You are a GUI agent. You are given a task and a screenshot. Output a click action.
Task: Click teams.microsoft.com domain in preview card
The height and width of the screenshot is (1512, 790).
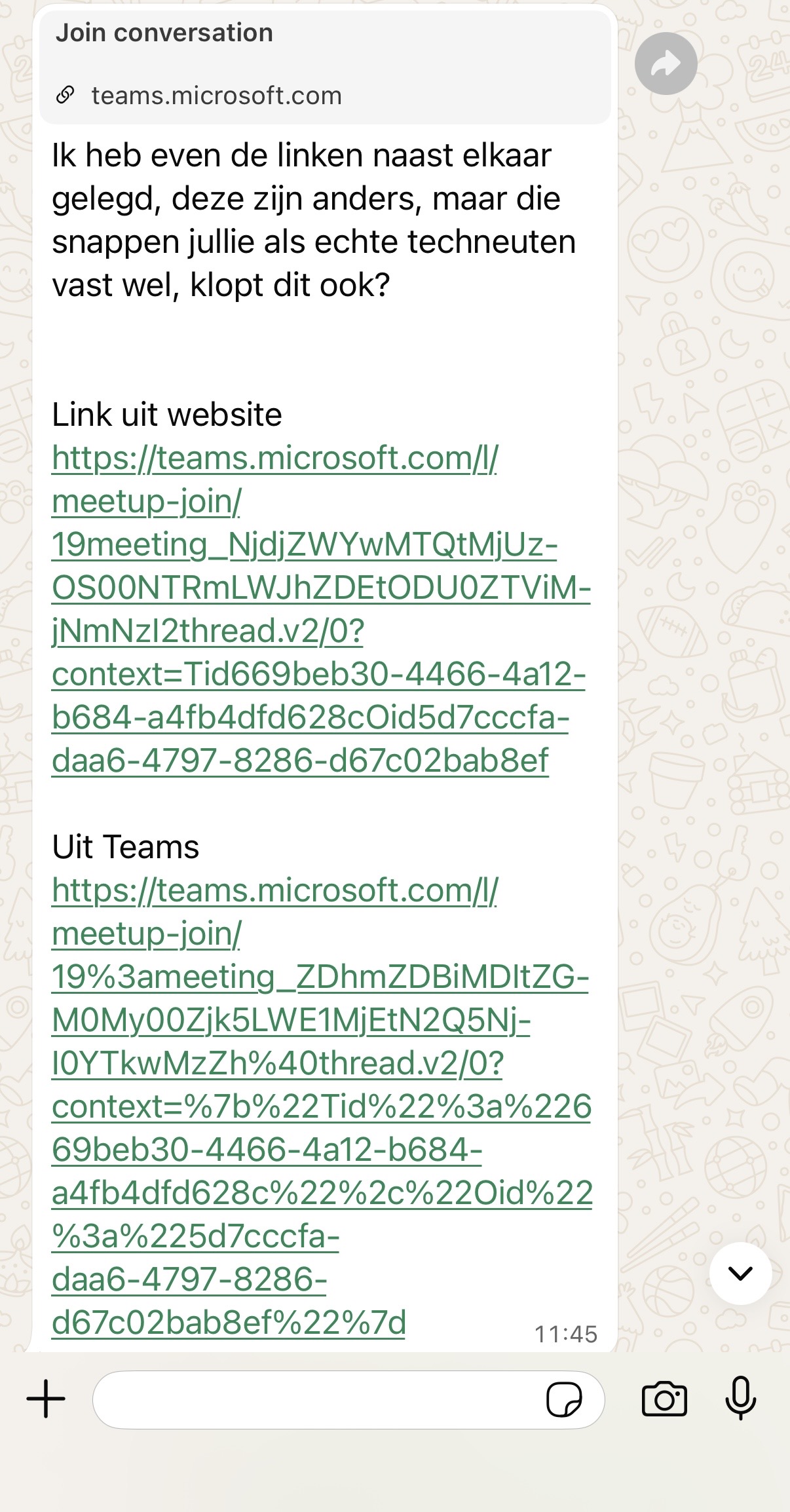[x=216, y=96]
